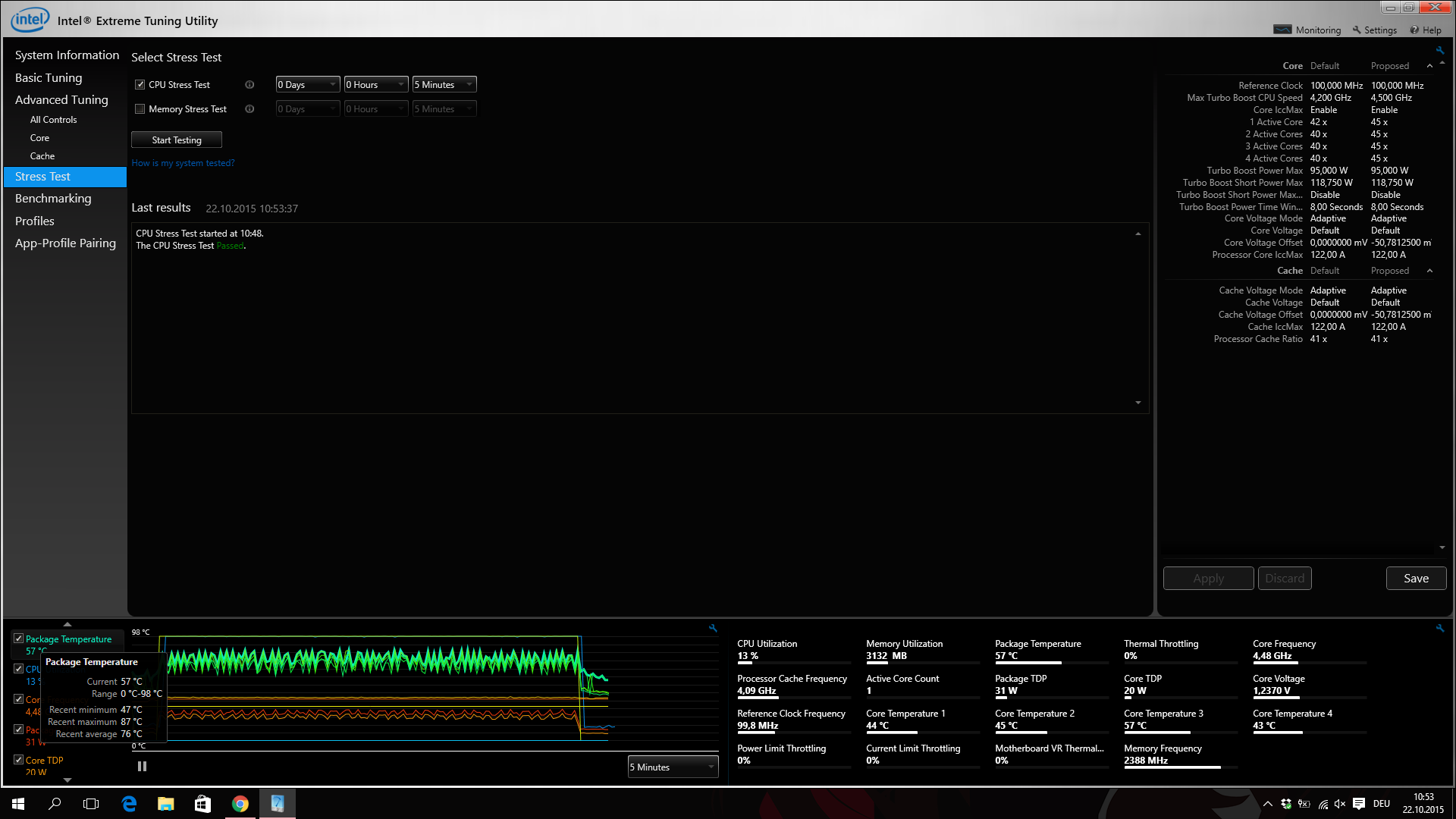The image size is (1456, 819).
Task: Click wrench icon above monitor values panel
Action: tap(1439, 628)
